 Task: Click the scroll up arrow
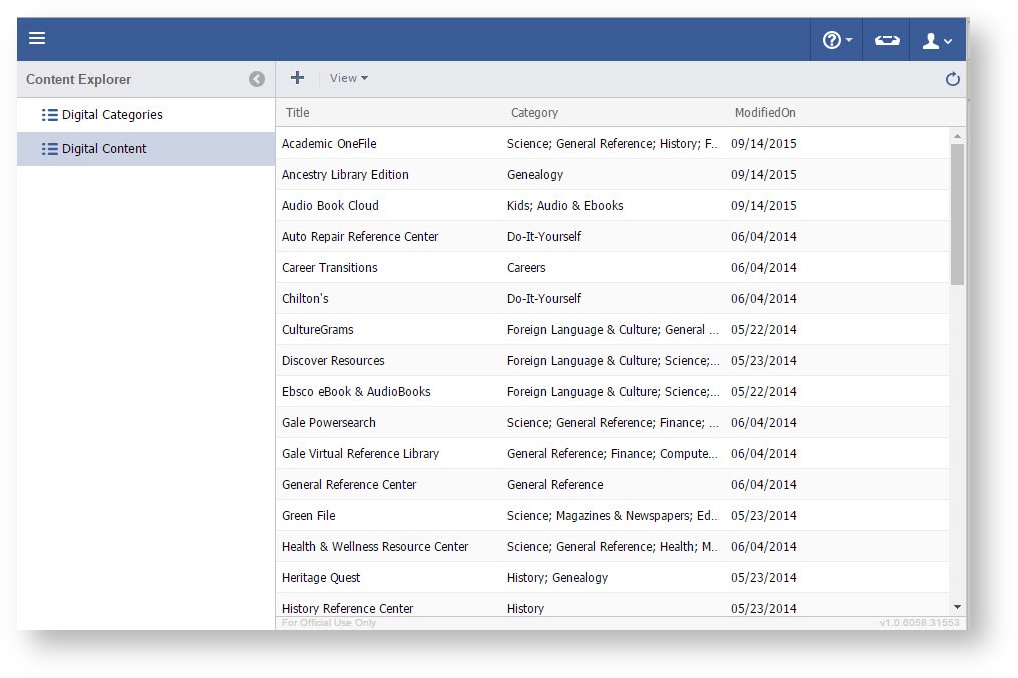(957, 136)
